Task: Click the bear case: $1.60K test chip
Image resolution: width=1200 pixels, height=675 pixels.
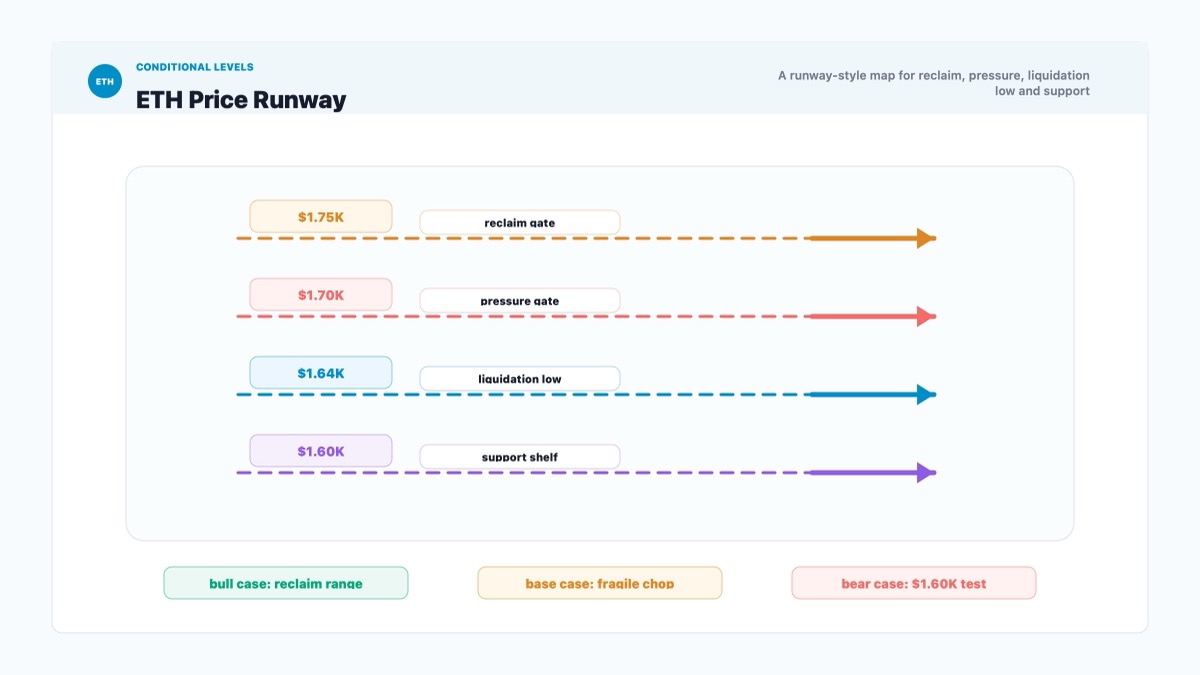Action: click(x=914, y=583)
